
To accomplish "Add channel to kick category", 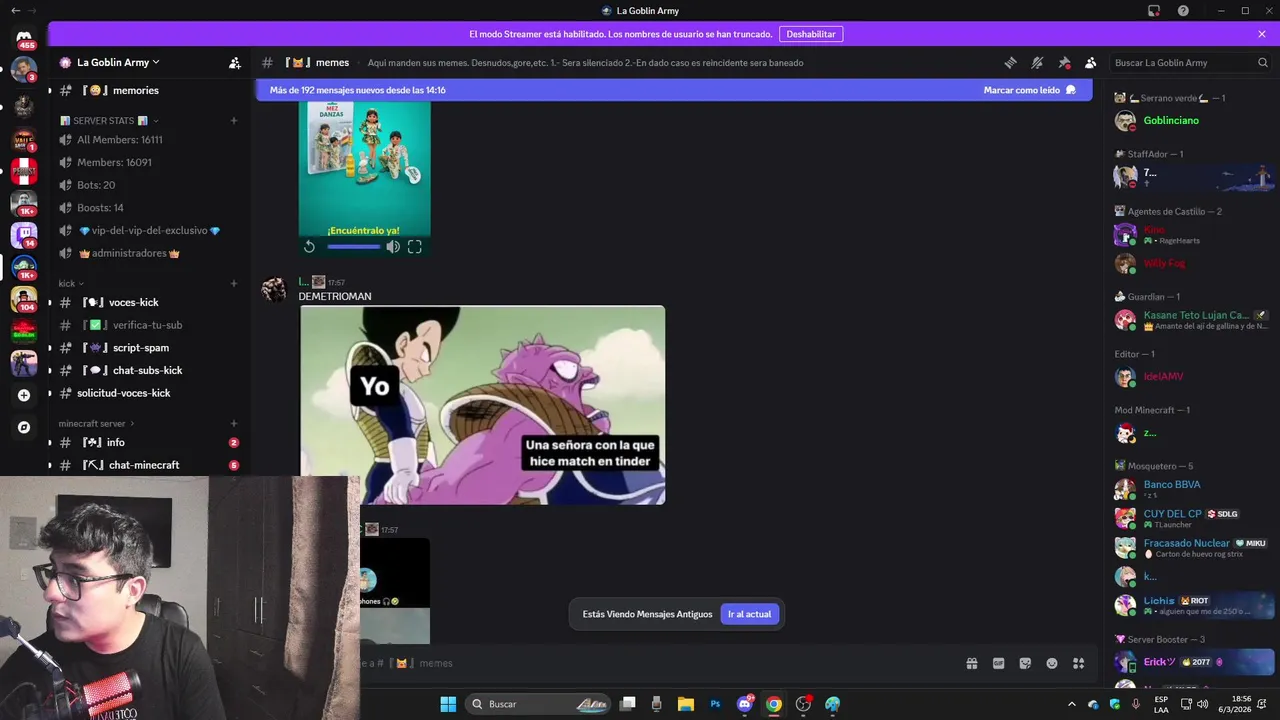I will (x=234, y=283).
